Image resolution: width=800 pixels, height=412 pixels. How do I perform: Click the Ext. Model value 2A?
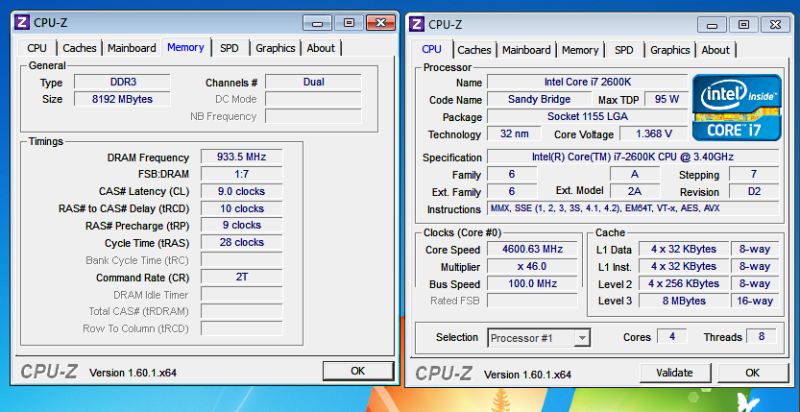pyautogui.click(x=634, y=191)
